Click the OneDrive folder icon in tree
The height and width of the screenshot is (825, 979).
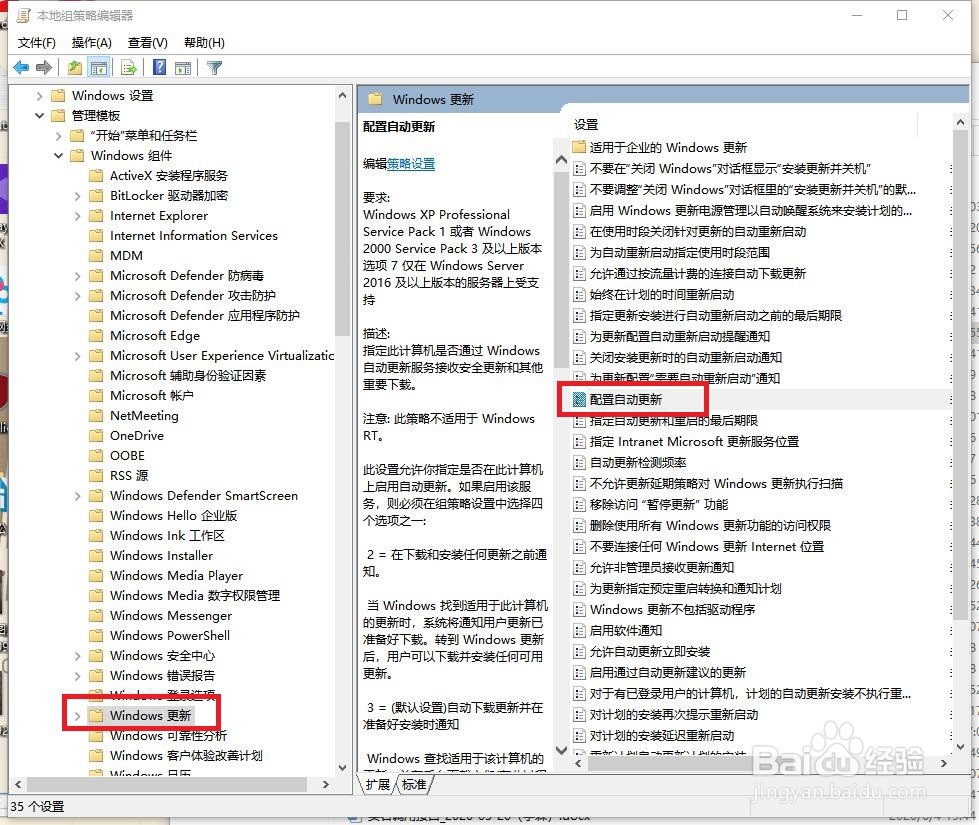tap(96, 435)
